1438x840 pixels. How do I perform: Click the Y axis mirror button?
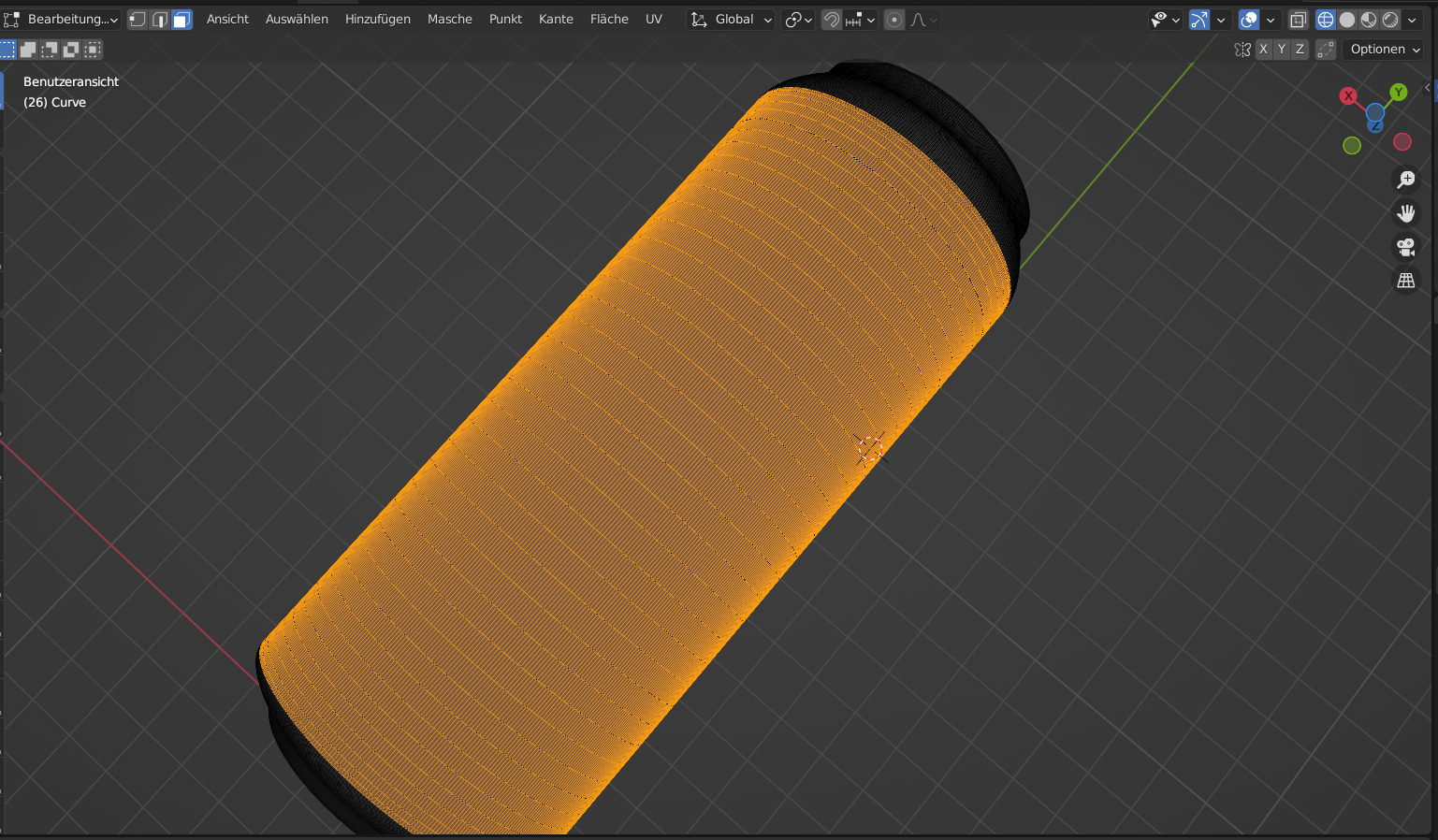[x=1282, y=50]
